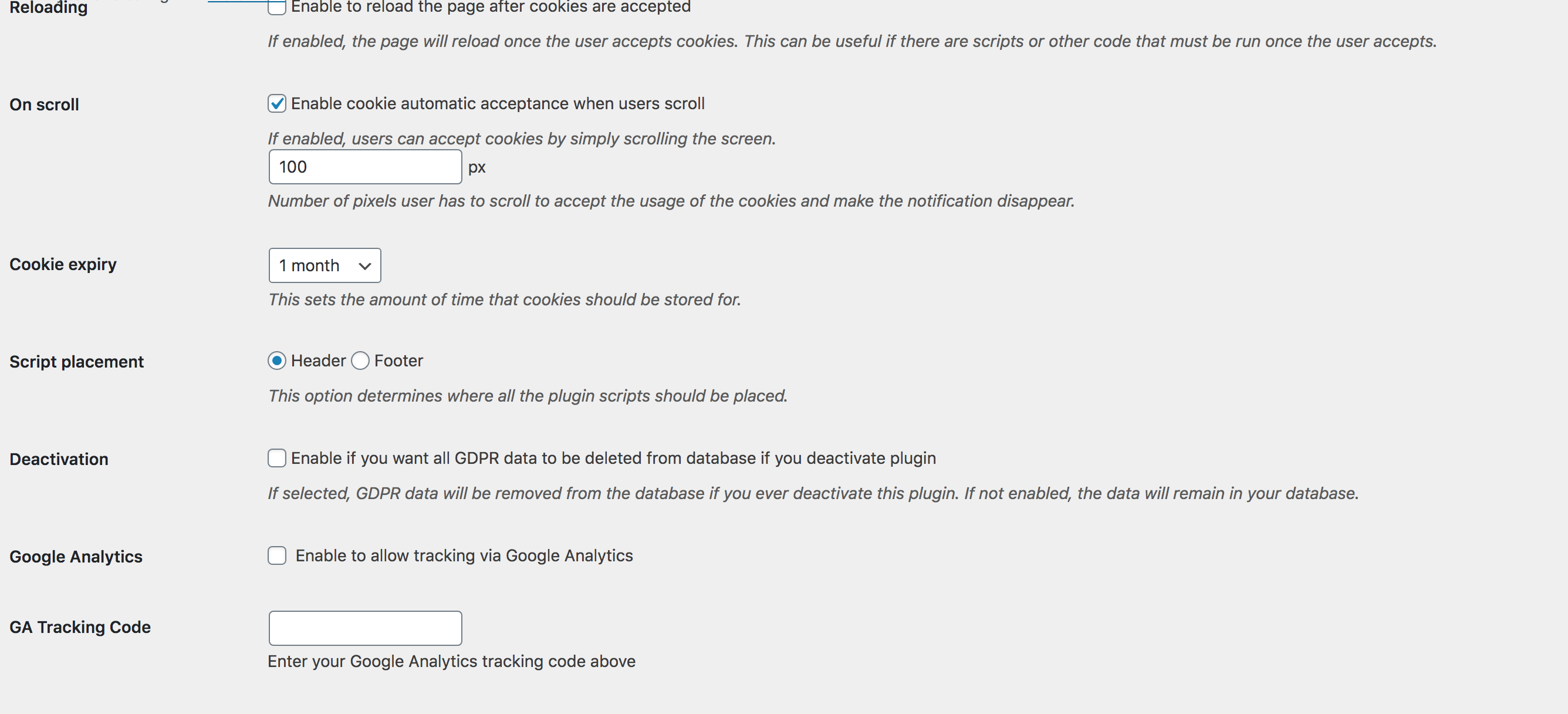The width and height of the screenshot is (1568, 714).
Task: Uncheck the automatic acceptance on scroll checkbox
Action: (277, 103)
